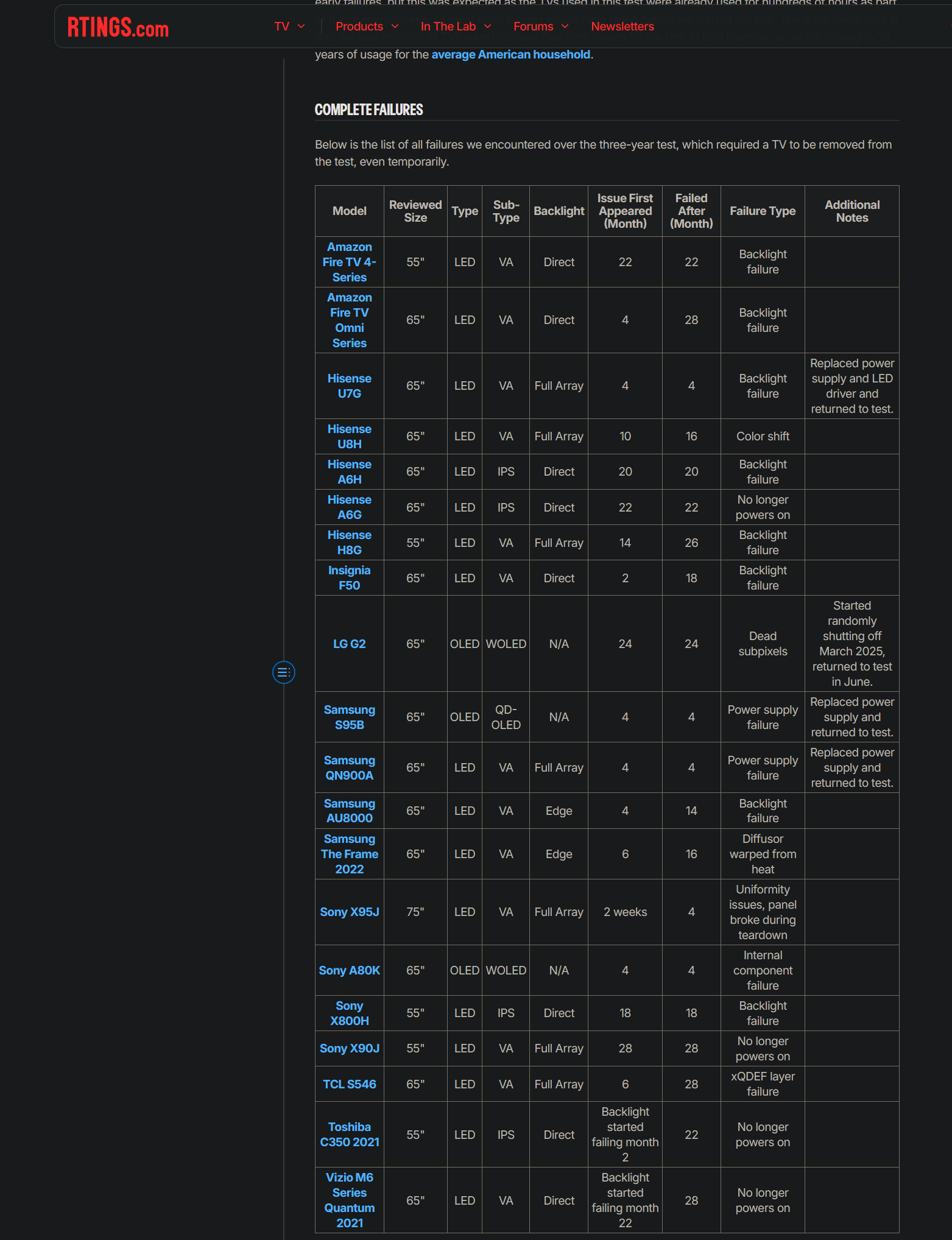
Task: Click the Reviewed Size column header
Action: point(415,211)
